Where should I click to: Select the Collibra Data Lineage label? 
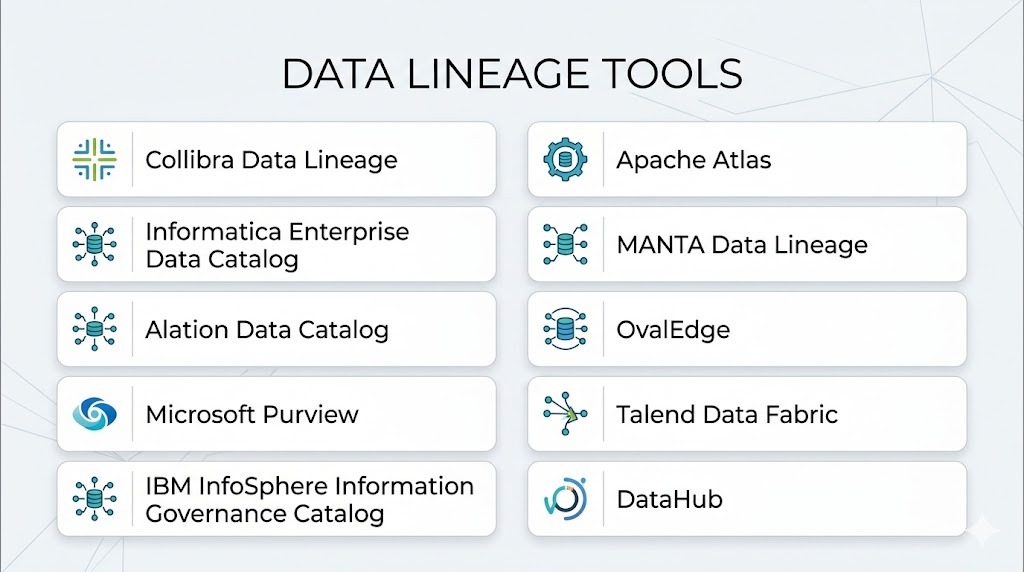click(271, 160)
